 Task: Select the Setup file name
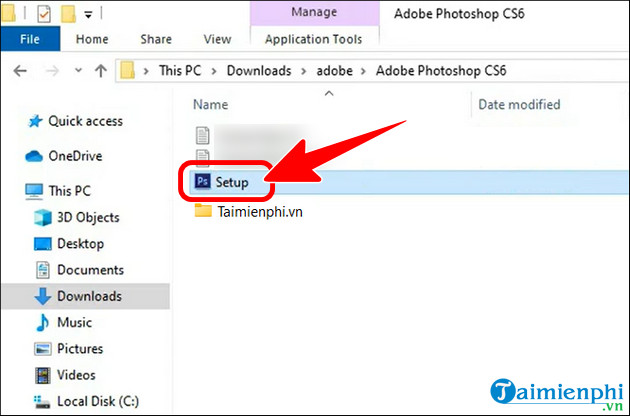(232, 182)
